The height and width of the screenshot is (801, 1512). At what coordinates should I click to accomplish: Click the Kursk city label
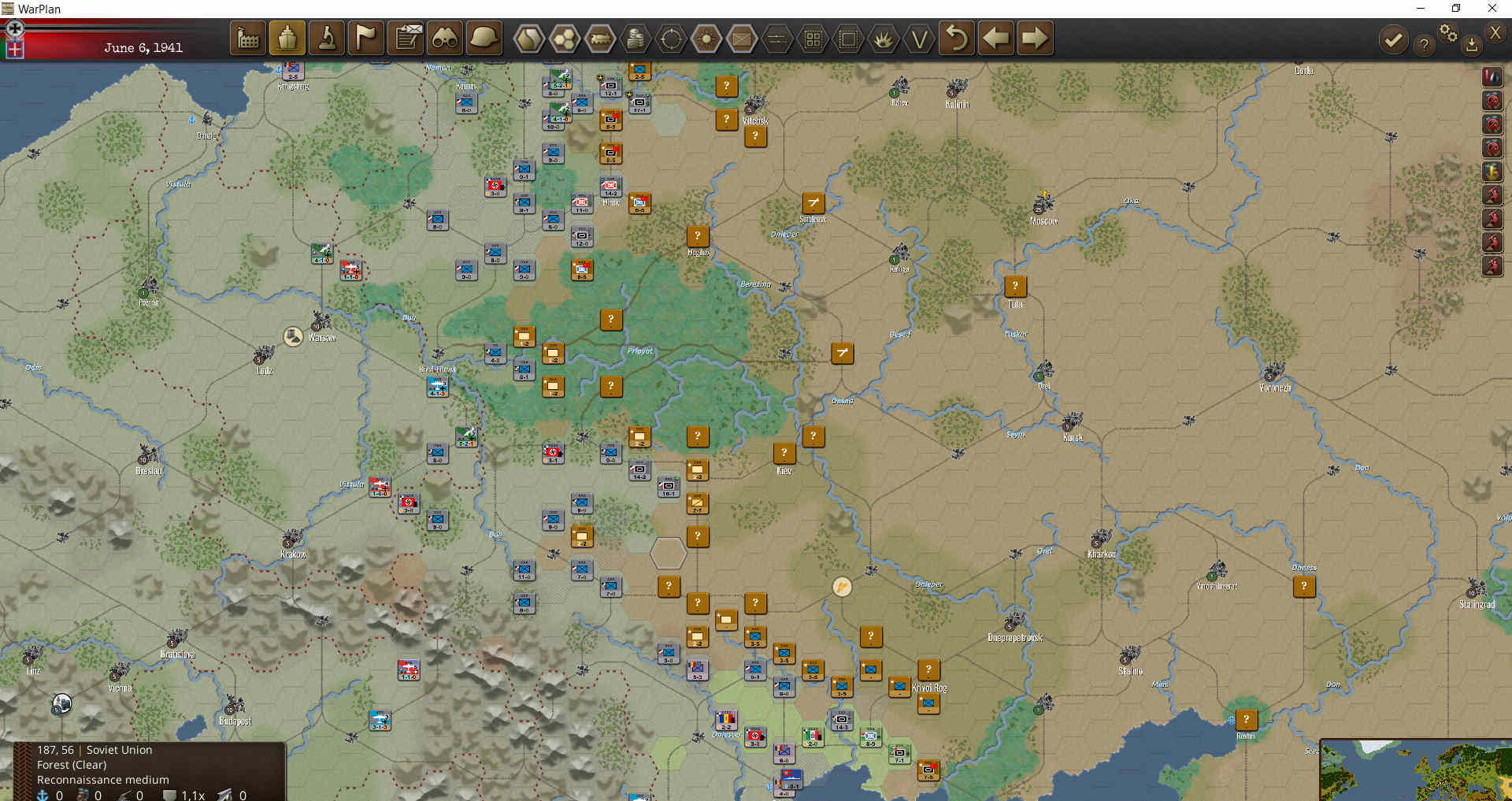[x=1073, y=437]
